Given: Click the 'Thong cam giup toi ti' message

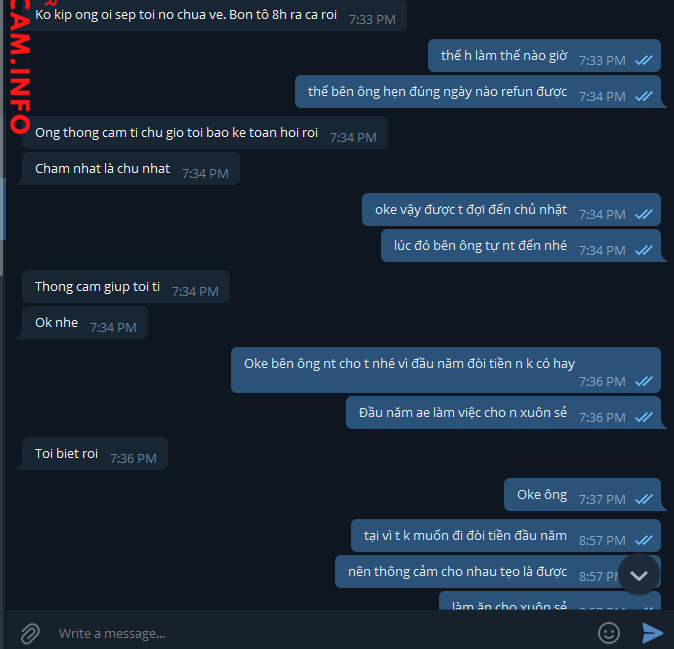Looking at the screenshot, I should (126, 287).
